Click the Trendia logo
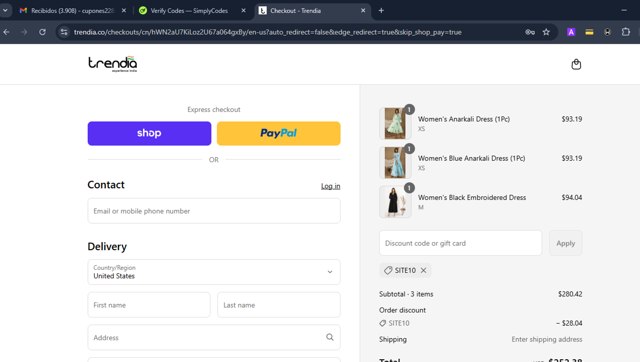Screen dimensions: 640x362 click(x=113, y=64)
